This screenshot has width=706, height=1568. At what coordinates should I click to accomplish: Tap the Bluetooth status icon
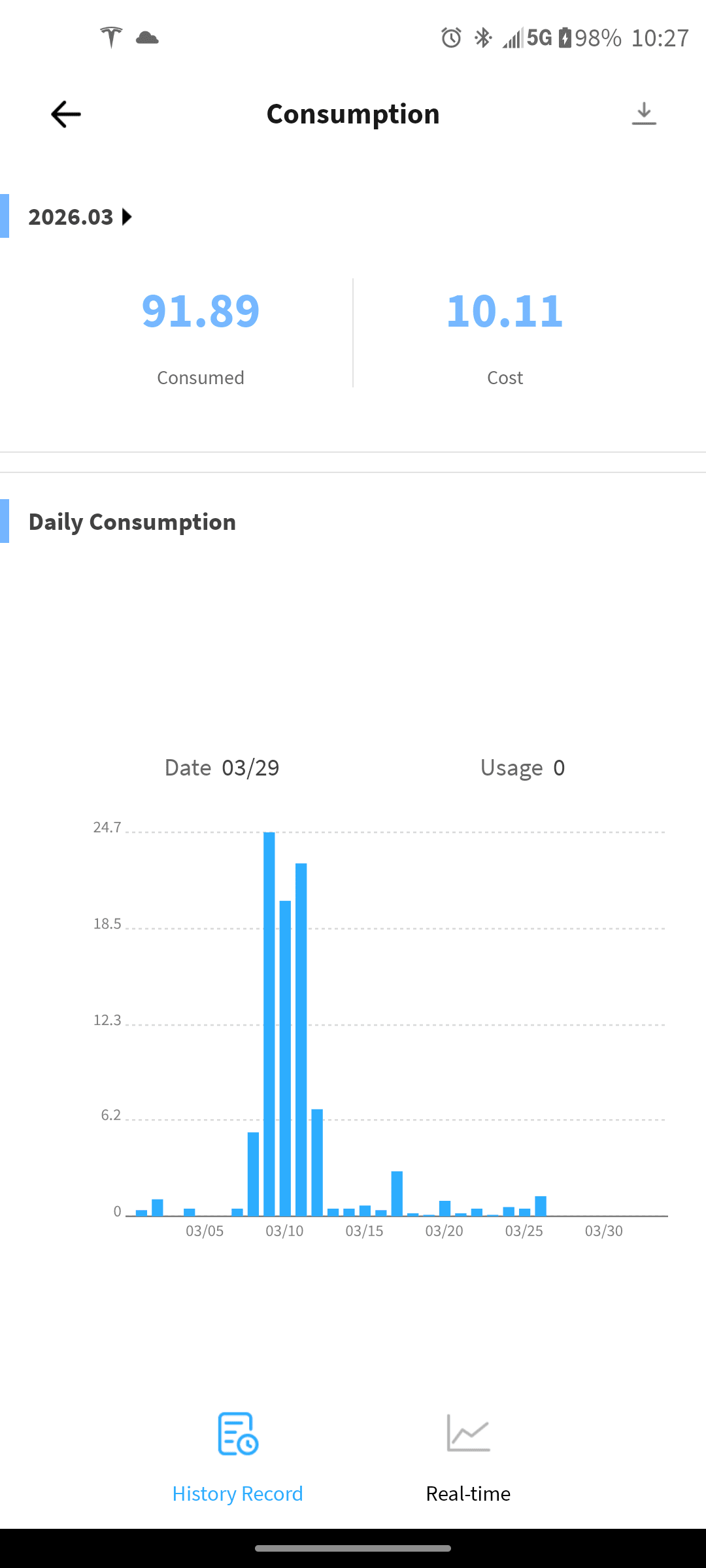click(x=482, y=38)
